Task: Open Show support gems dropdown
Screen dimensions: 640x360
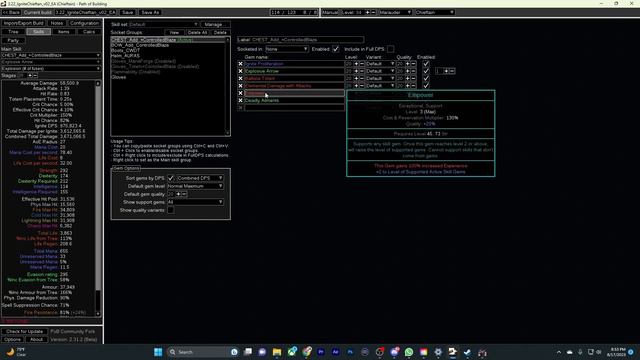Action: click(x=195, y=202)
